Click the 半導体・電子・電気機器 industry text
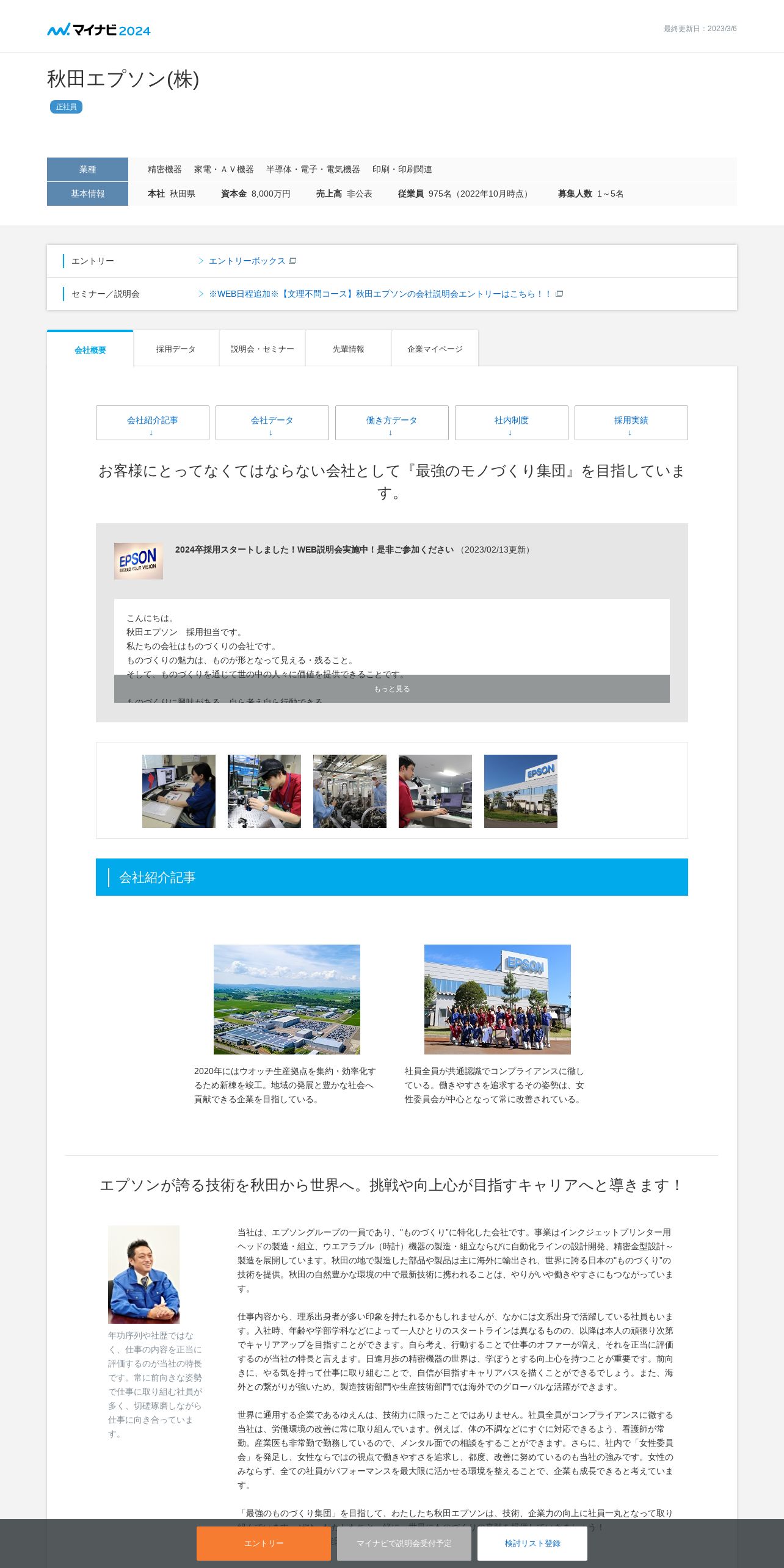This screenshot has height=1568, width=784. (313, 169)
